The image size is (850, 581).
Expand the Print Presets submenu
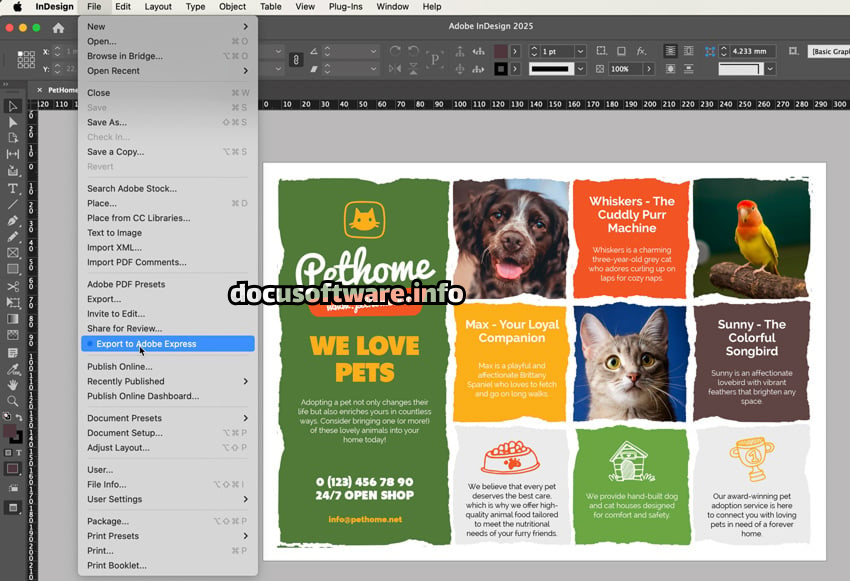point(168,536)
